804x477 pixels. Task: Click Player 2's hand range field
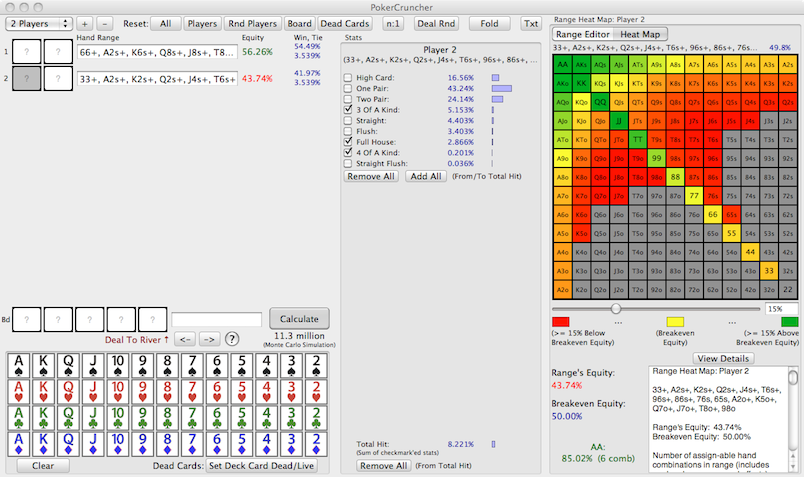point(157,78)
